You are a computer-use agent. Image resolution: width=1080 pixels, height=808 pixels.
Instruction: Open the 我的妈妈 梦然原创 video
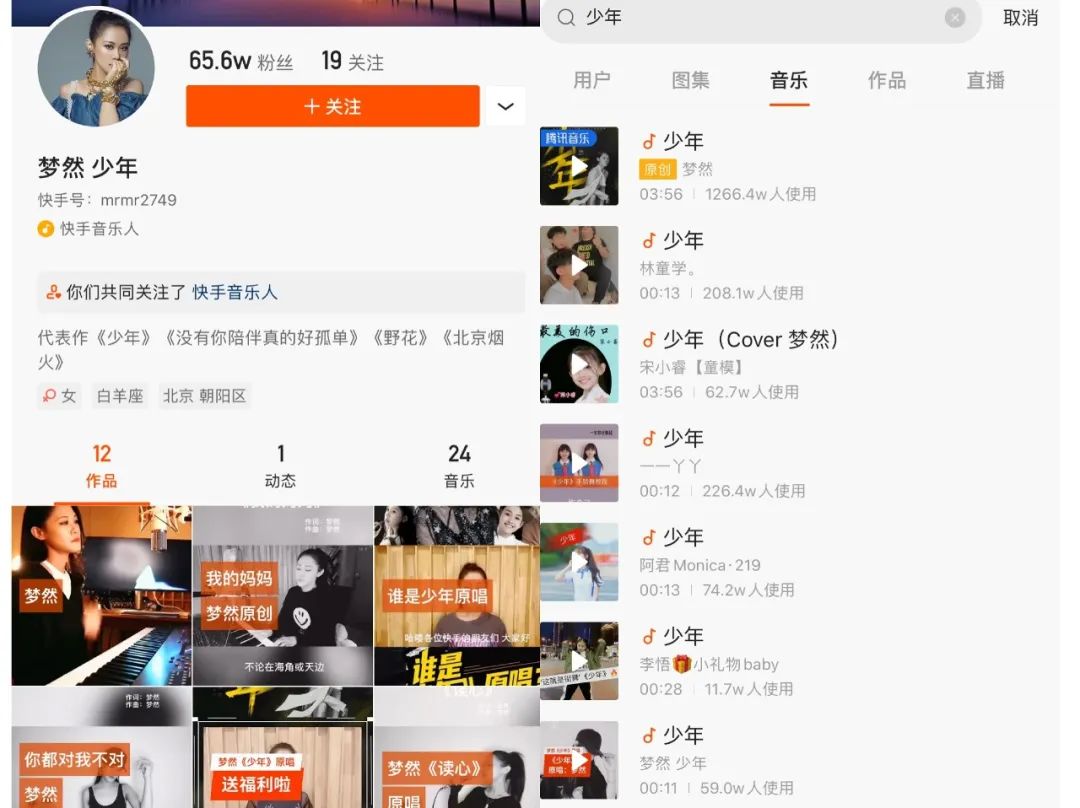283,596
